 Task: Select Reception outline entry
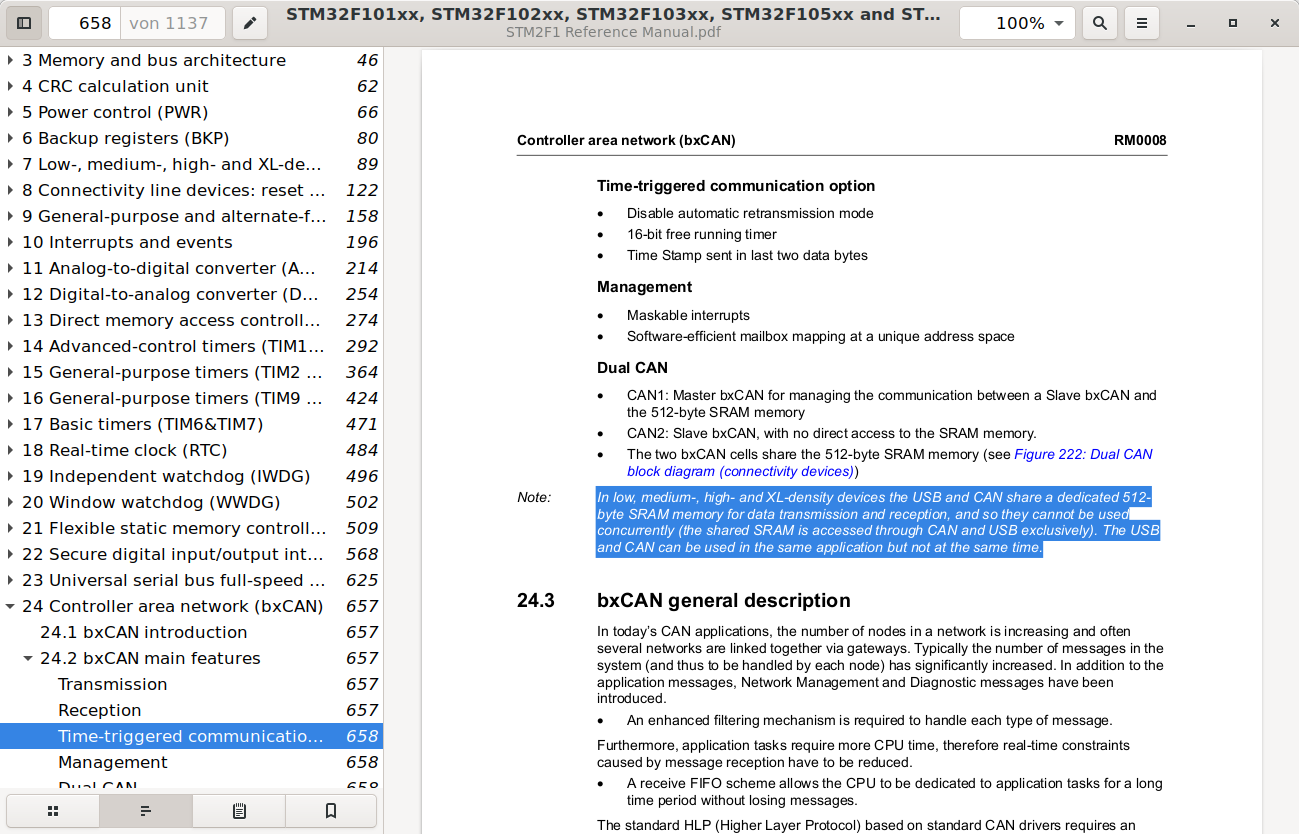point(191,710)
